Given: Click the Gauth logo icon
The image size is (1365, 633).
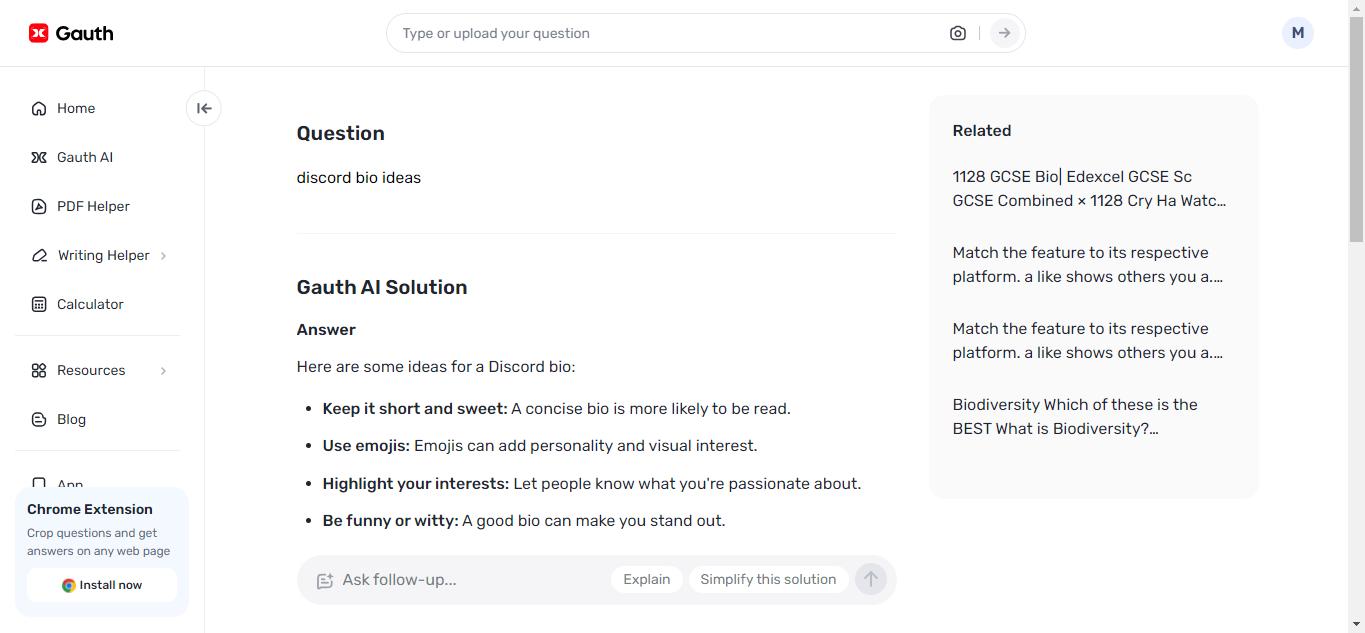Looking at the screenshot, I should [39, 33].
